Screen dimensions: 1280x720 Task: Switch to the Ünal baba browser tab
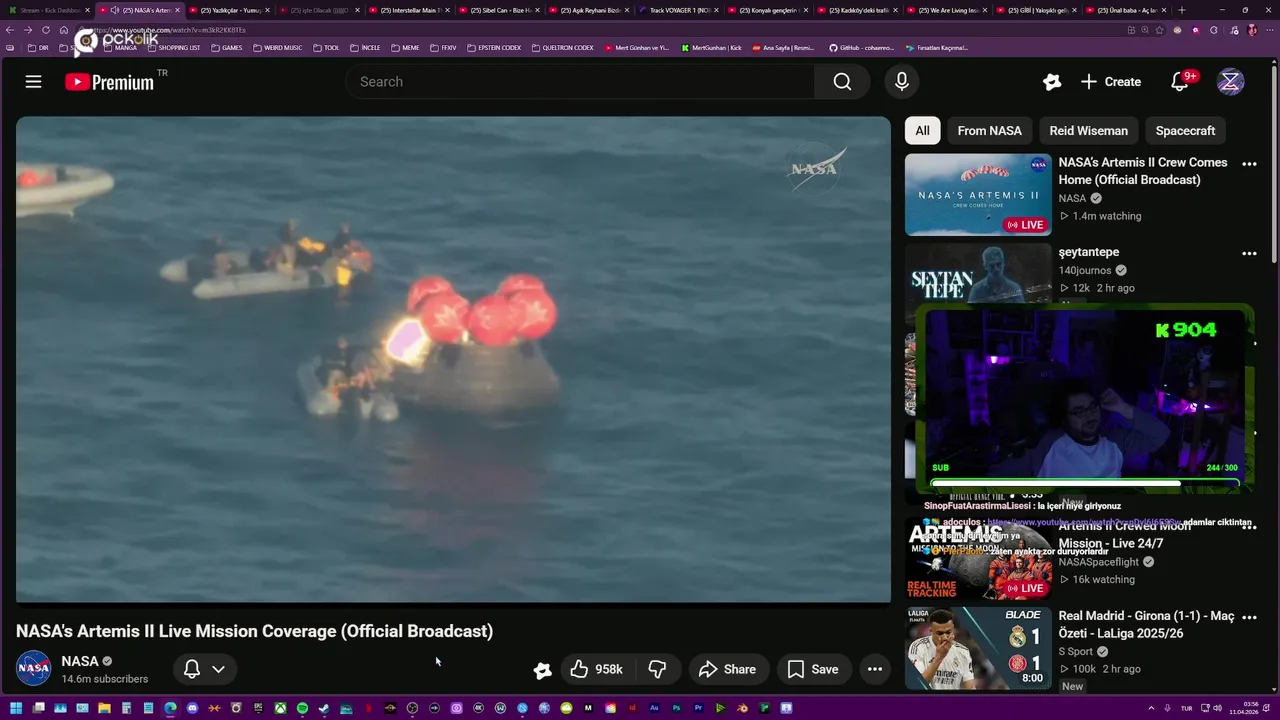click(x=1126, y=10)
